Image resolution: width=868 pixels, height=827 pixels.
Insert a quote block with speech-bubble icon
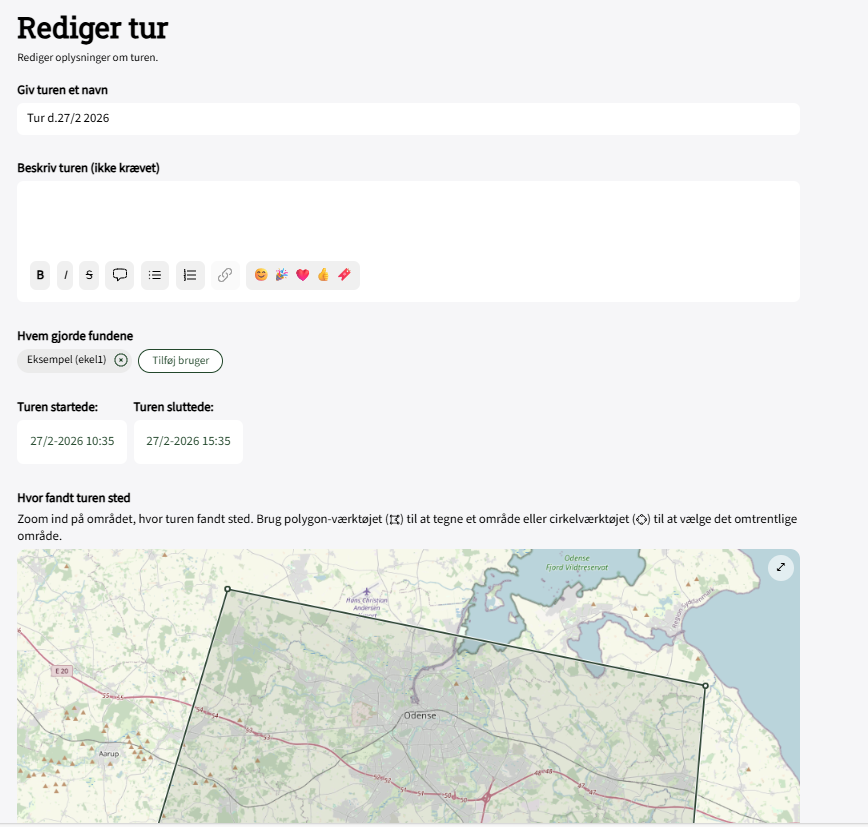tap(120, 275)
